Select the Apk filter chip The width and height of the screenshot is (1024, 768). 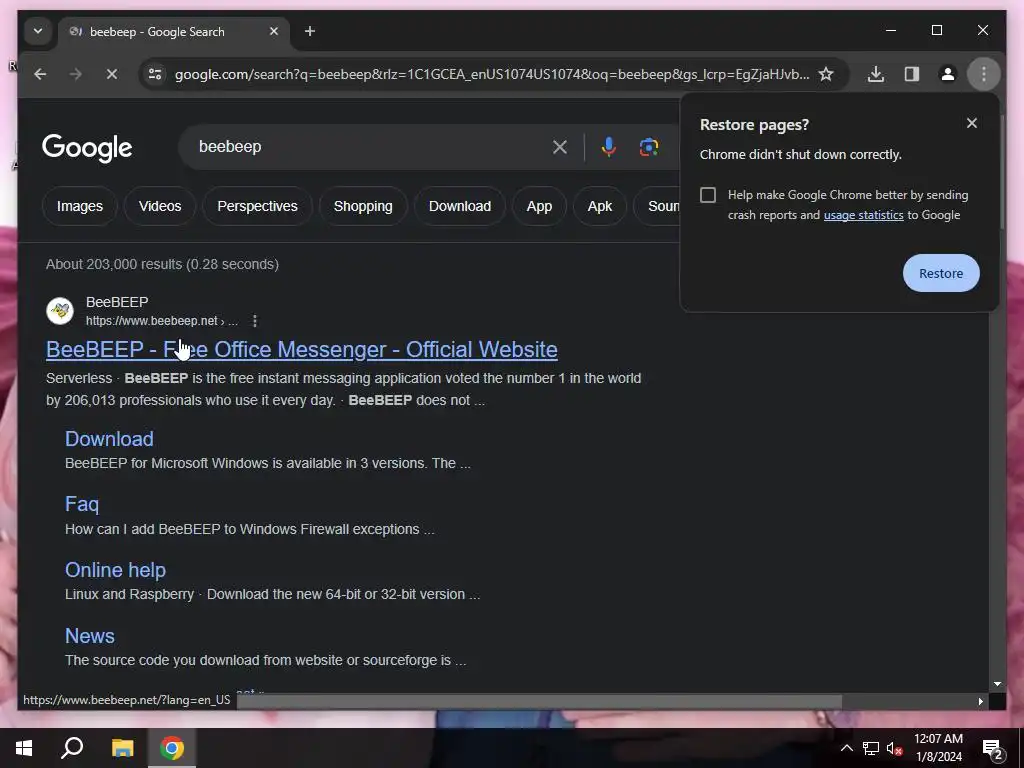pyautogui.click(x=600, y=206)
